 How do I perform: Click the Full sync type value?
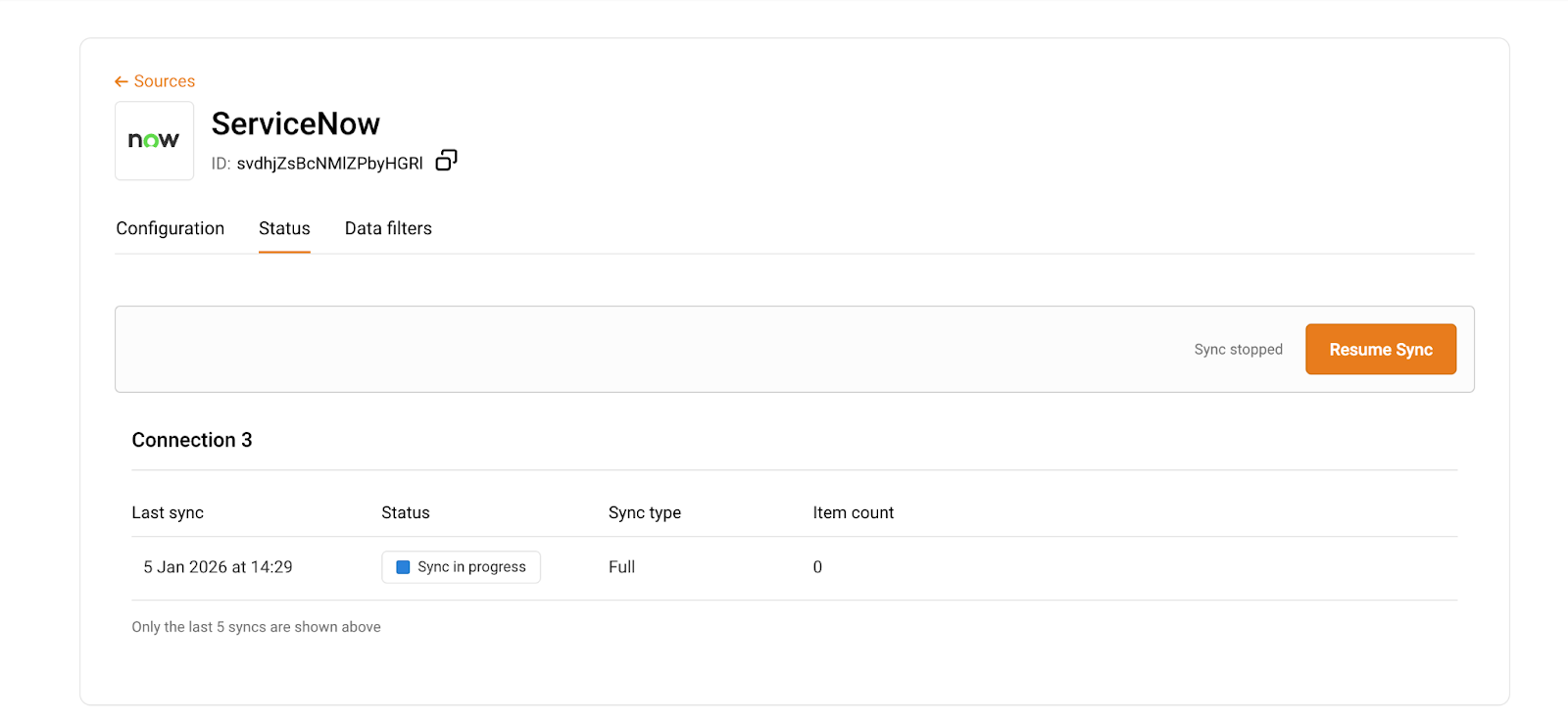pos(621,567)
